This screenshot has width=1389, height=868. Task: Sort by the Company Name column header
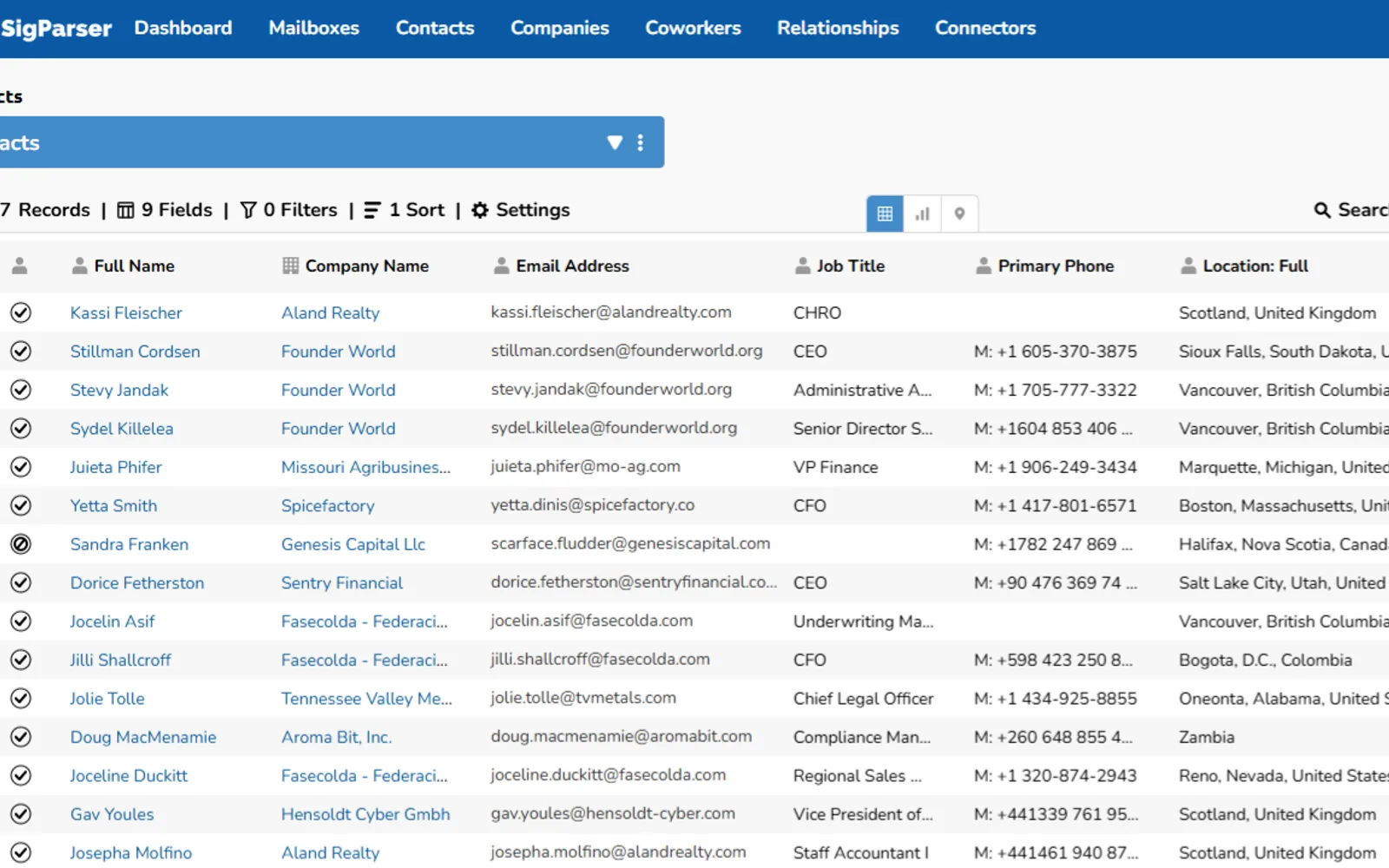coord(356,266)
